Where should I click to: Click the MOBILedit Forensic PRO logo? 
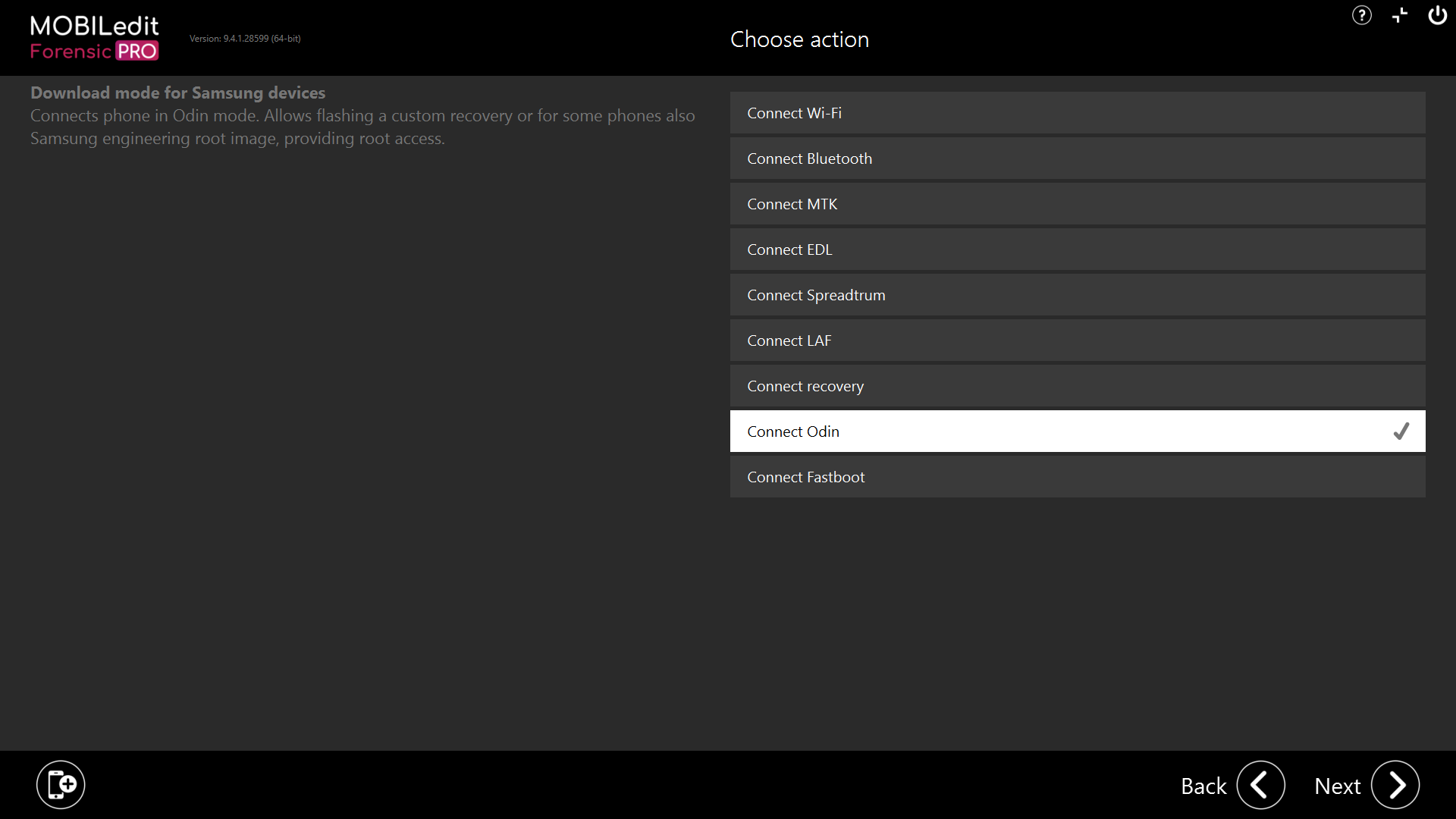pos(94,38)
